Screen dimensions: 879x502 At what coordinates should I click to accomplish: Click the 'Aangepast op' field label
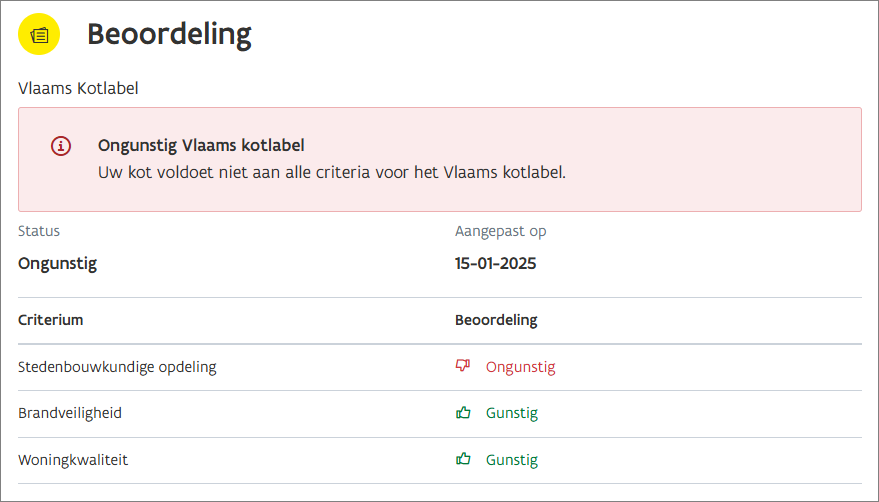500,231
